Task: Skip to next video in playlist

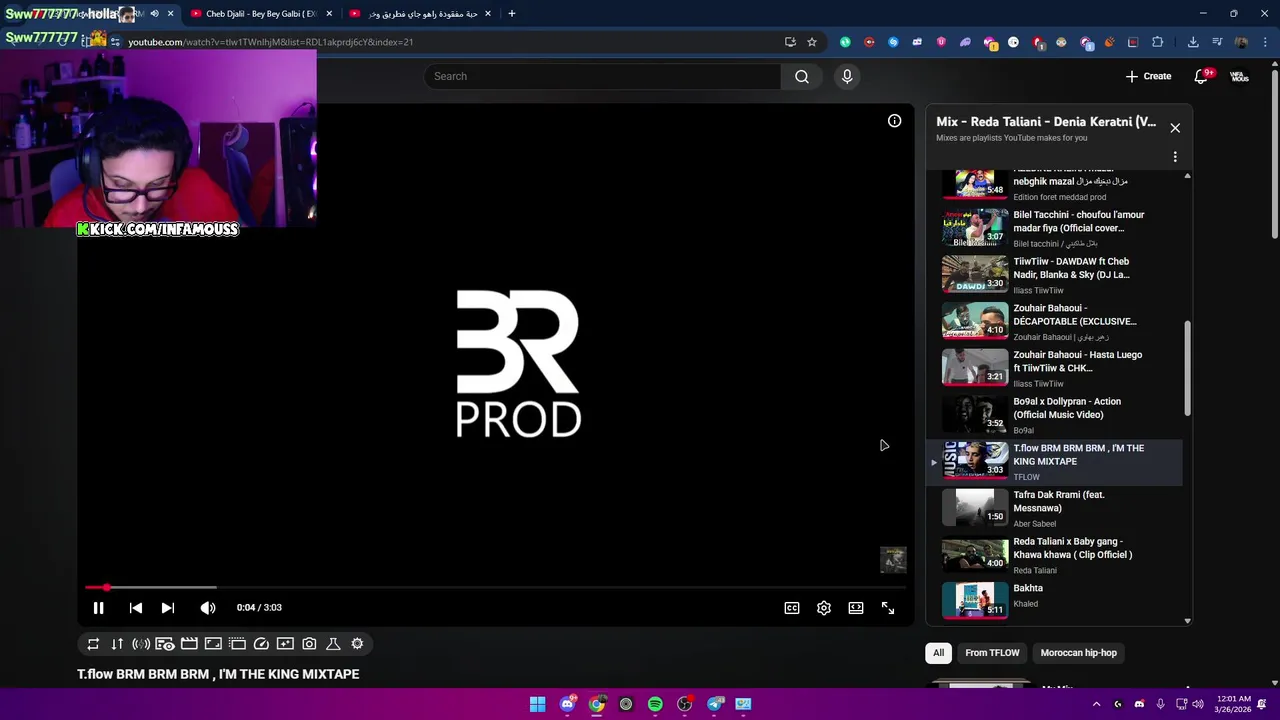Action: (168, 608)
